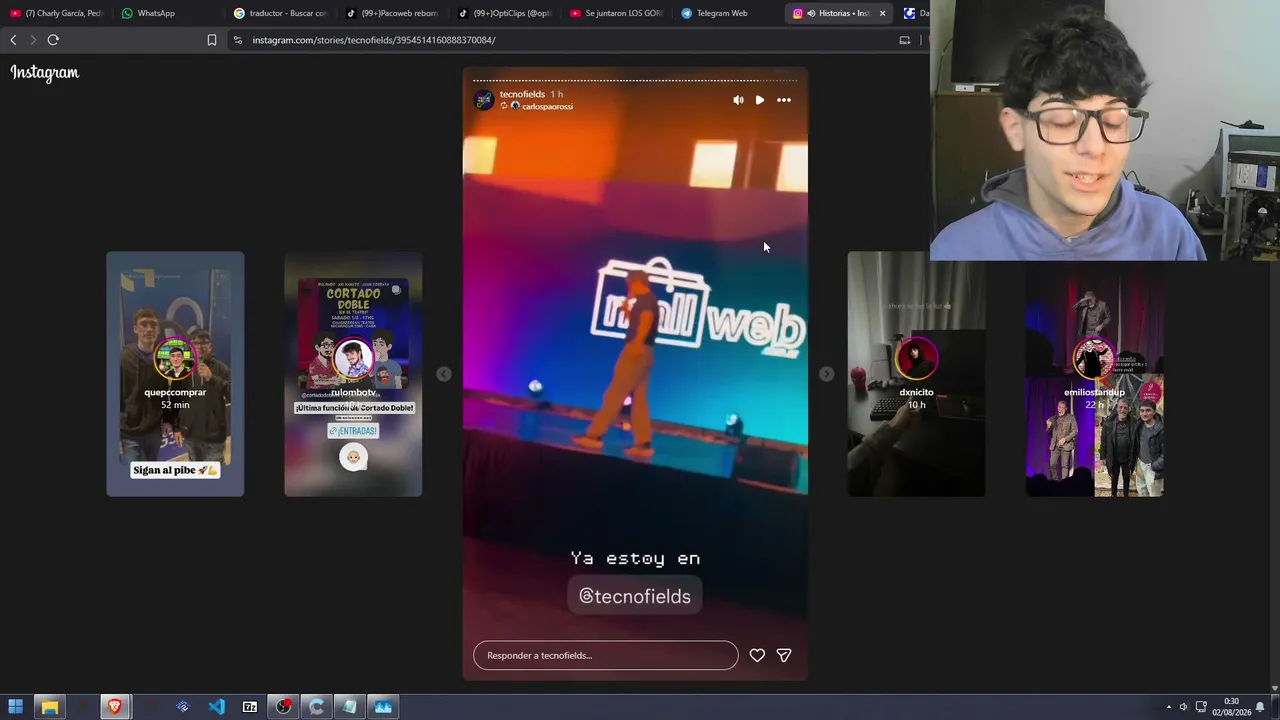This screenshot has width=1280, height=720.
Task: Play the paused tecnofields story
Action: pos(760,100)
